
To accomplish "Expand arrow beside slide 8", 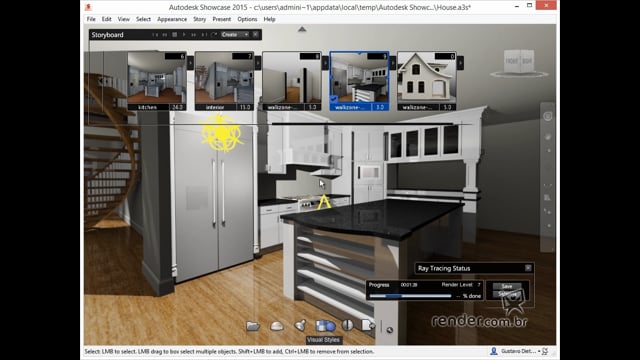I will [x=325, y=63].
